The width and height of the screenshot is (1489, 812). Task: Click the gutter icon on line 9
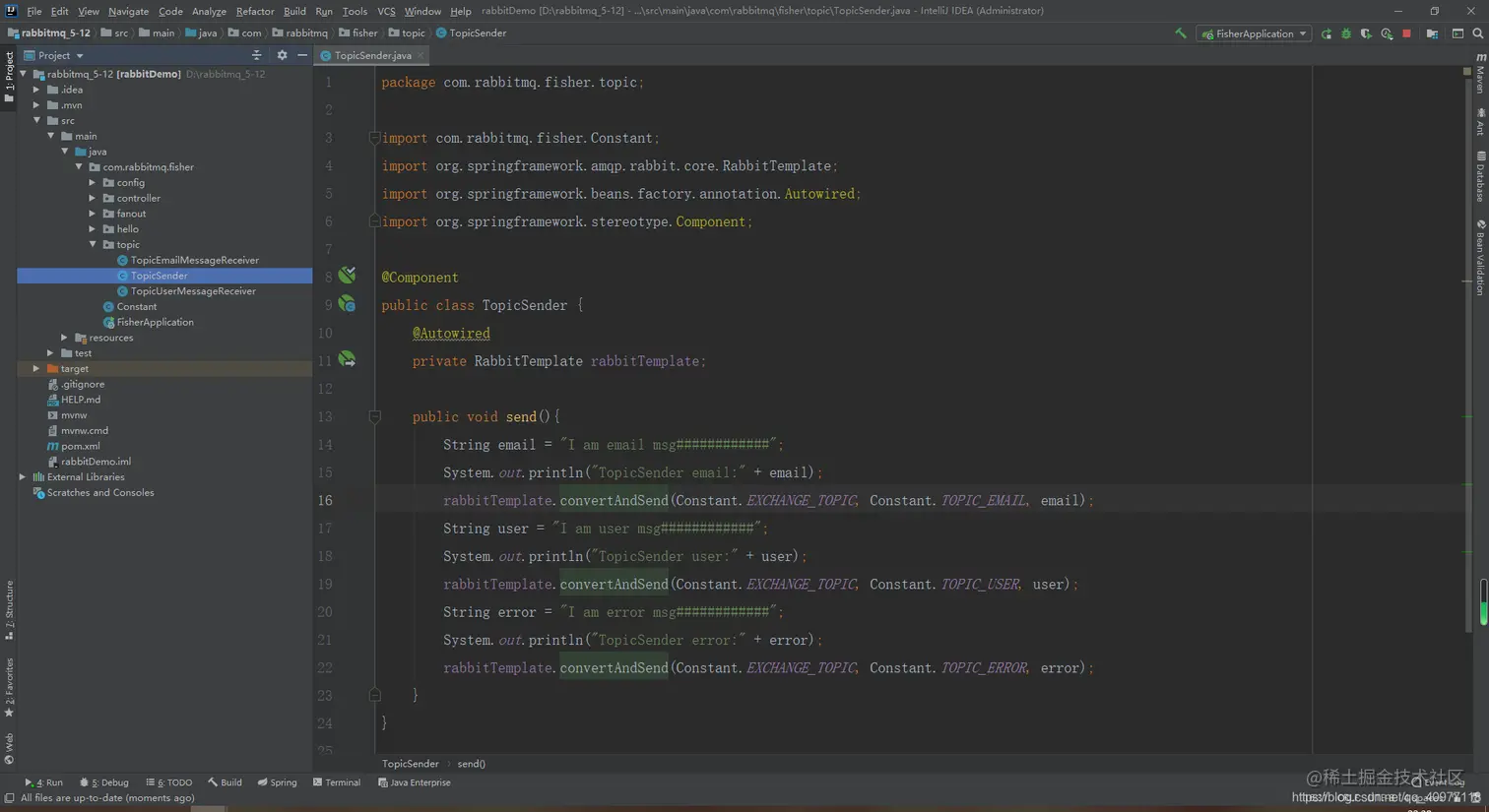pos(348,304)
